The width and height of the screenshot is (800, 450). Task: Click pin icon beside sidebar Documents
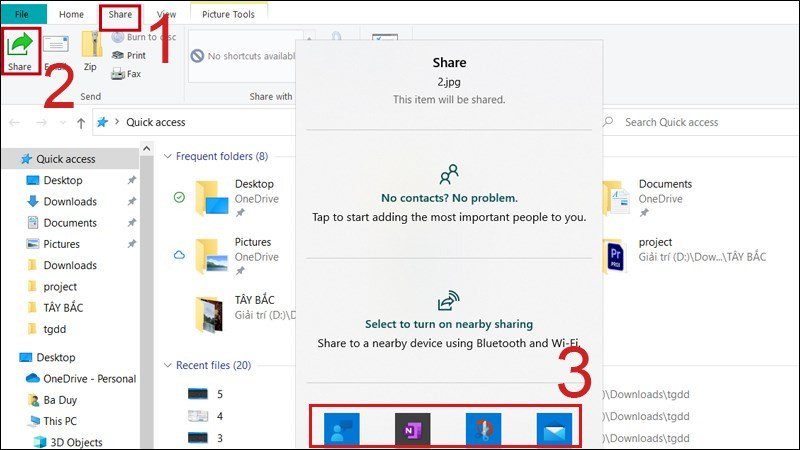132,222
